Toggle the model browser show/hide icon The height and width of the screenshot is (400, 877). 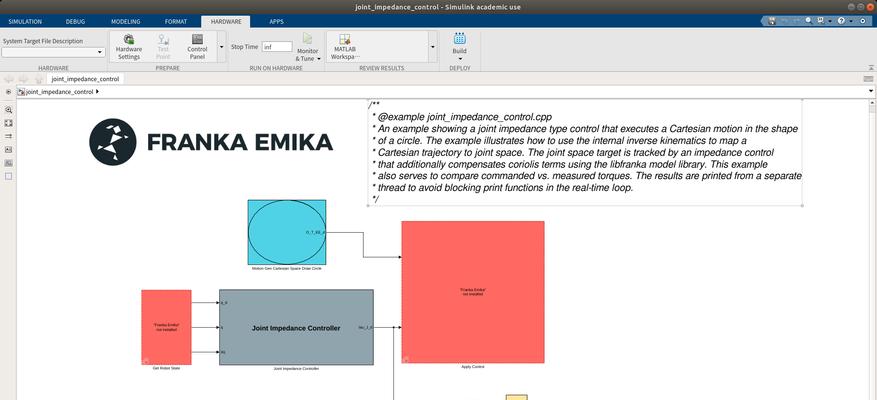8,92
